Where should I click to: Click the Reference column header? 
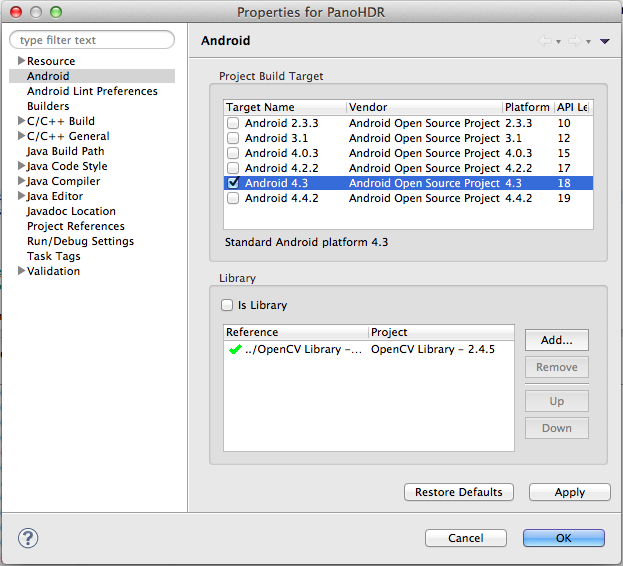click(296, 332)
